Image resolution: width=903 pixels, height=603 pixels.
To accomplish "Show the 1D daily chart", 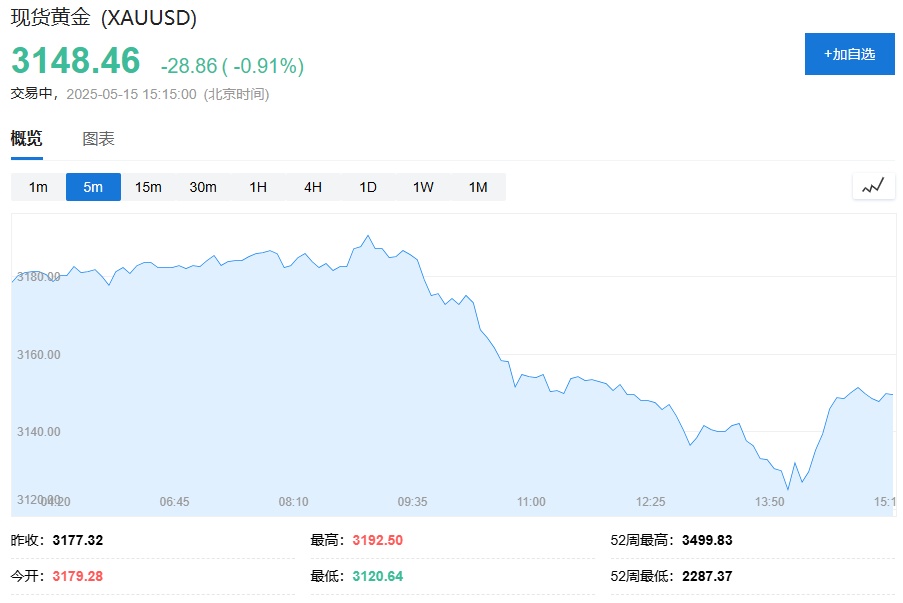I will point(368,187).
